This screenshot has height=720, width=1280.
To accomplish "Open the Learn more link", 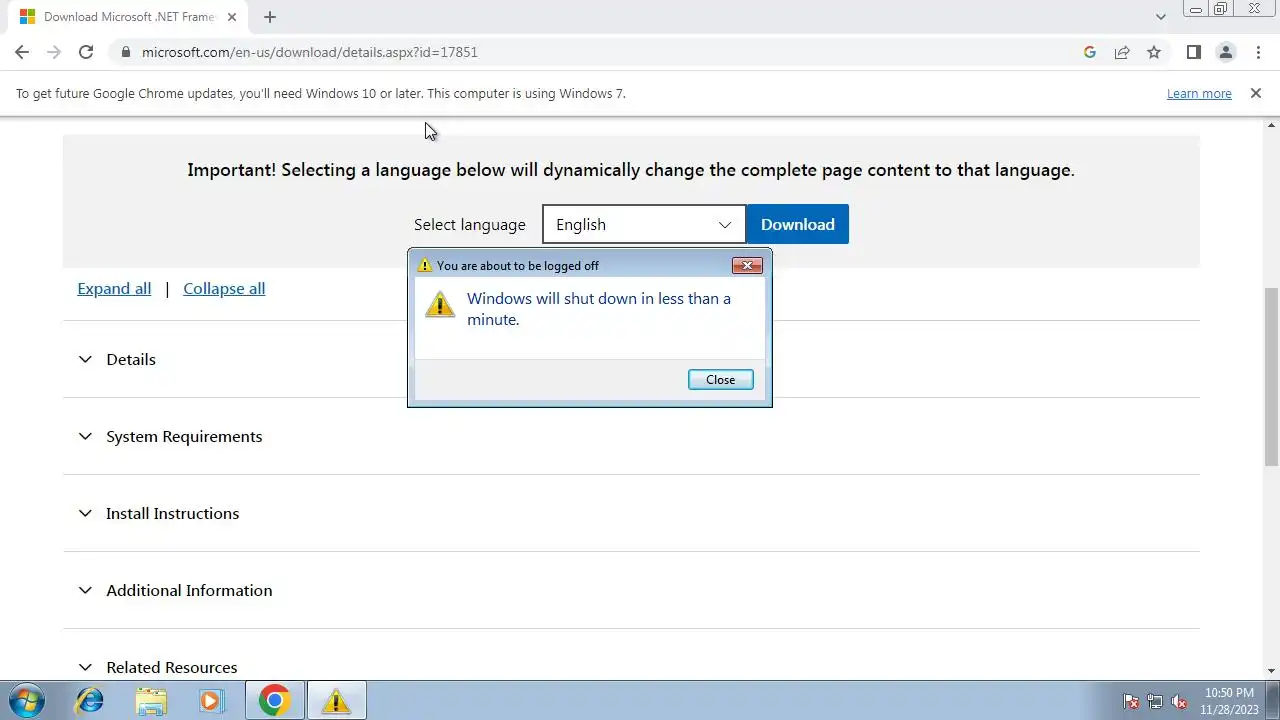I will [x=1199, y=93].
